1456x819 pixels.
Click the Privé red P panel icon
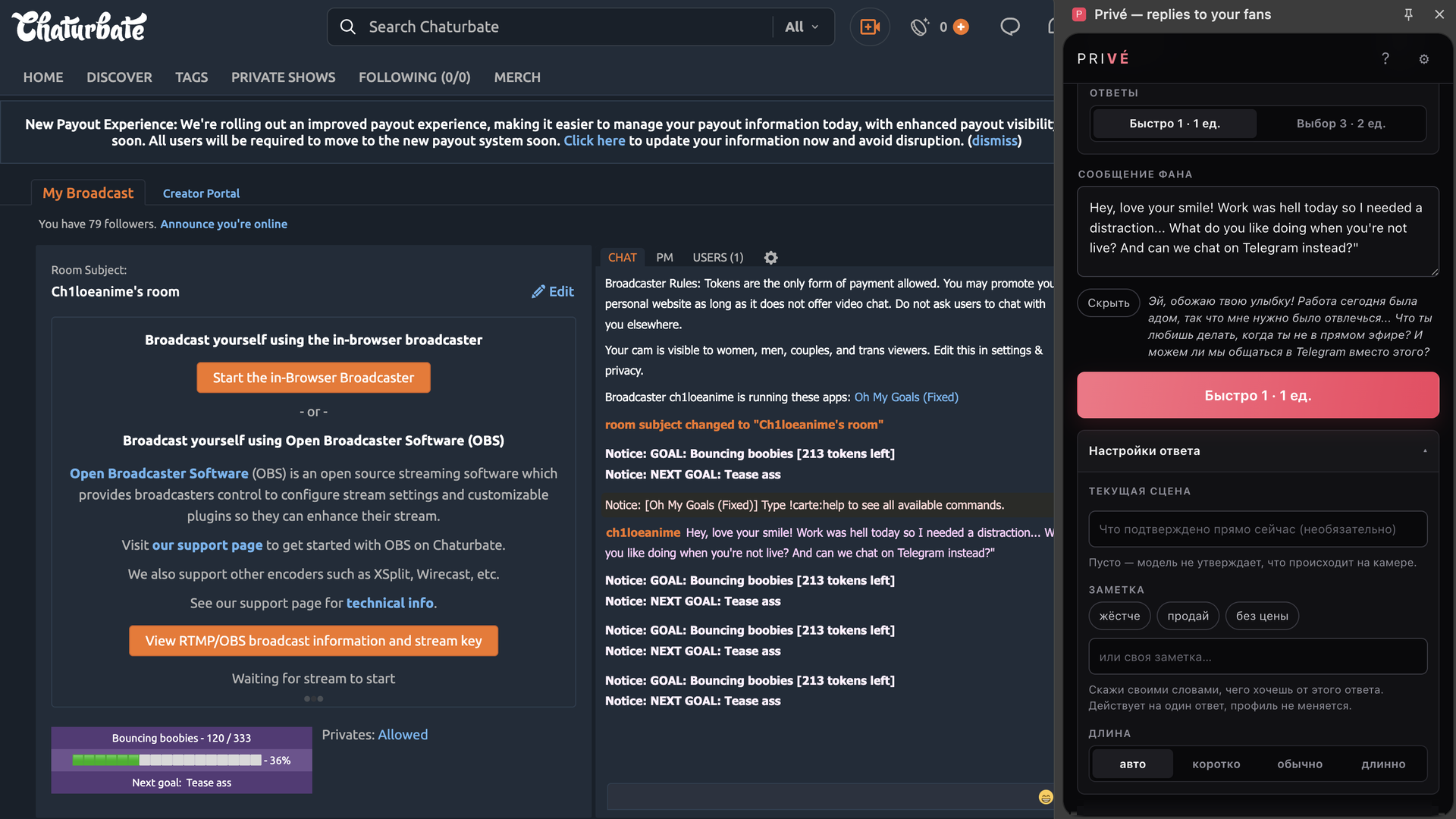coord(1079,14)
